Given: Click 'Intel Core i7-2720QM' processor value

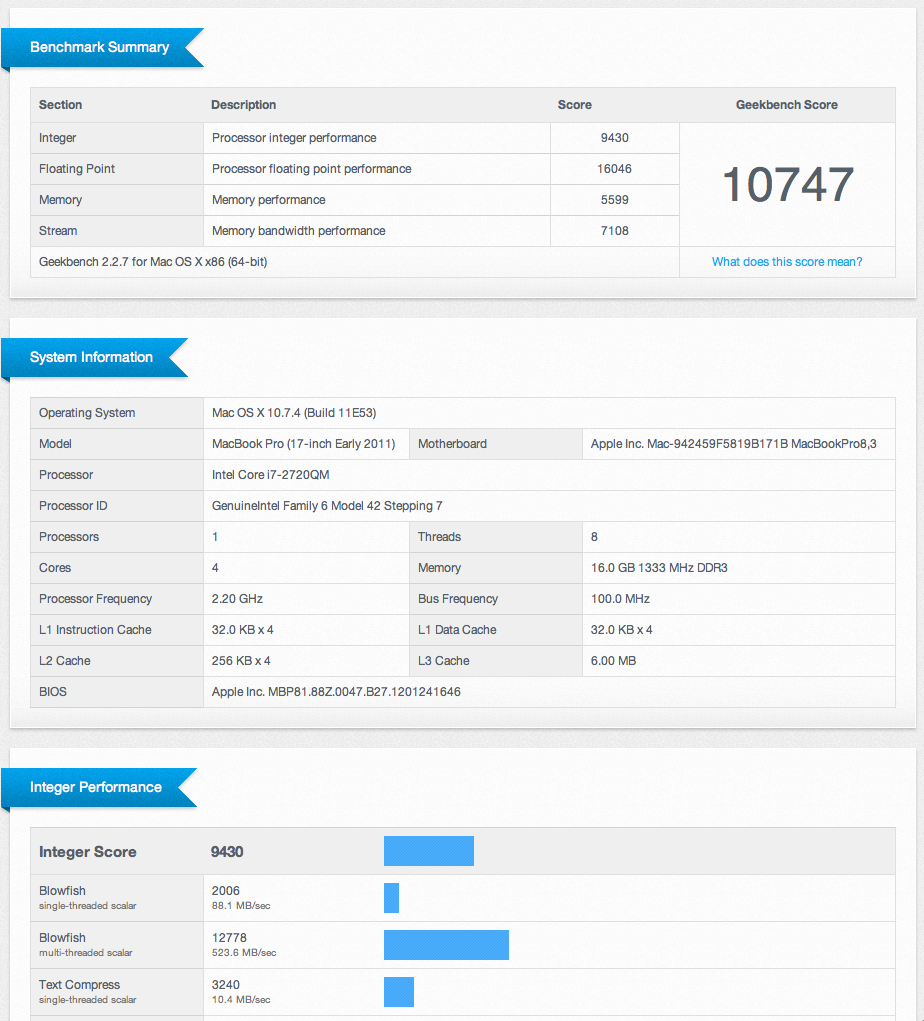Looking at the screenshot, I should tap(271, 475).
